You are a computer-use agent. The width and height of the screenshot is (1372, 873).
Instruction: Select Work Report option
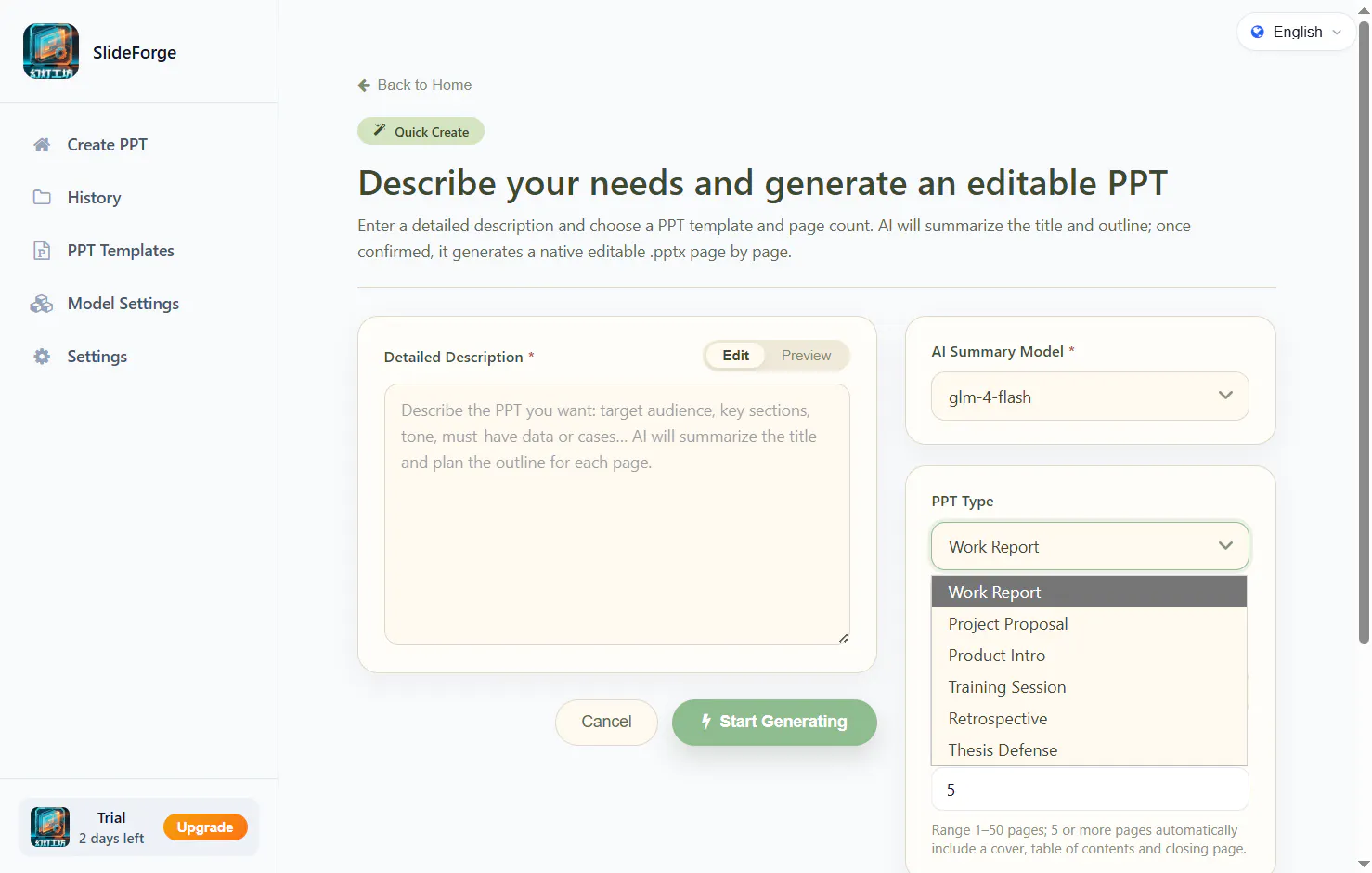click(1089, 592)
